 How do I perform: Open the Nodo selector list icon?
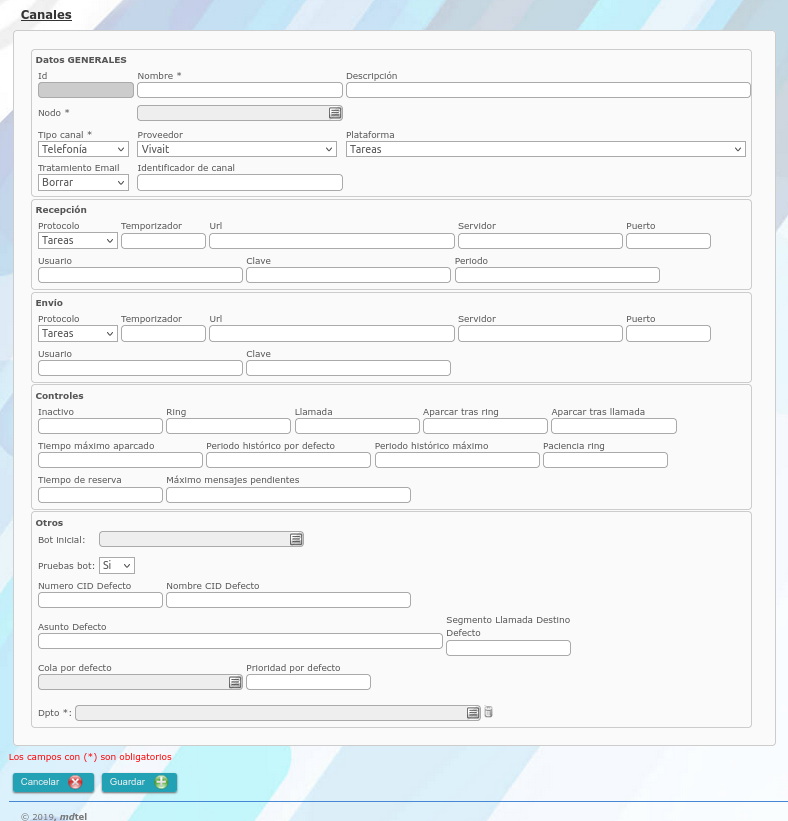335,113
